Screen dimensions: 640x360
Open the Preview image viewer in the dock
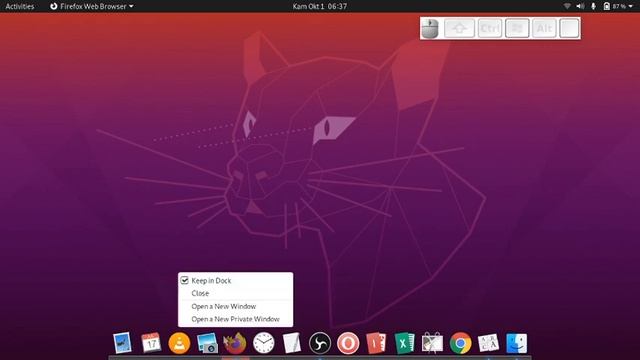tap(122, 343)
